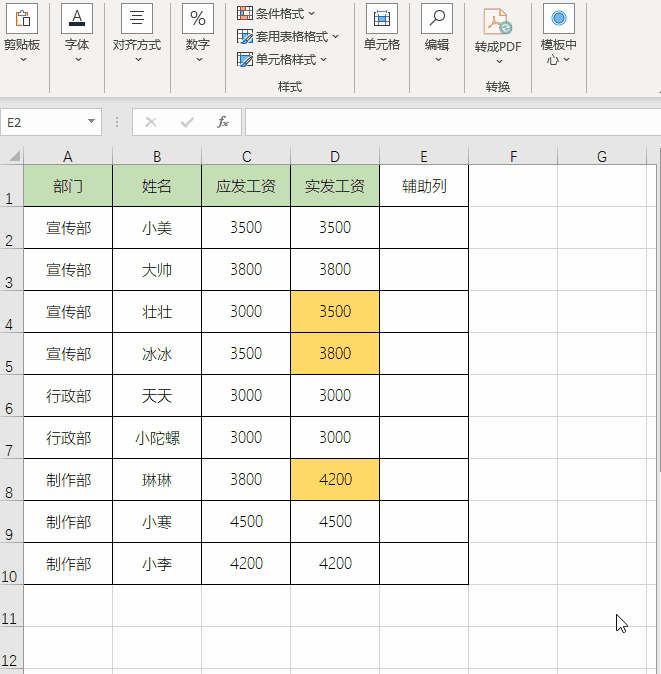This screenshot has width=661, height=674.
Task: Click the Name Box showing E2
Action: 51,123
